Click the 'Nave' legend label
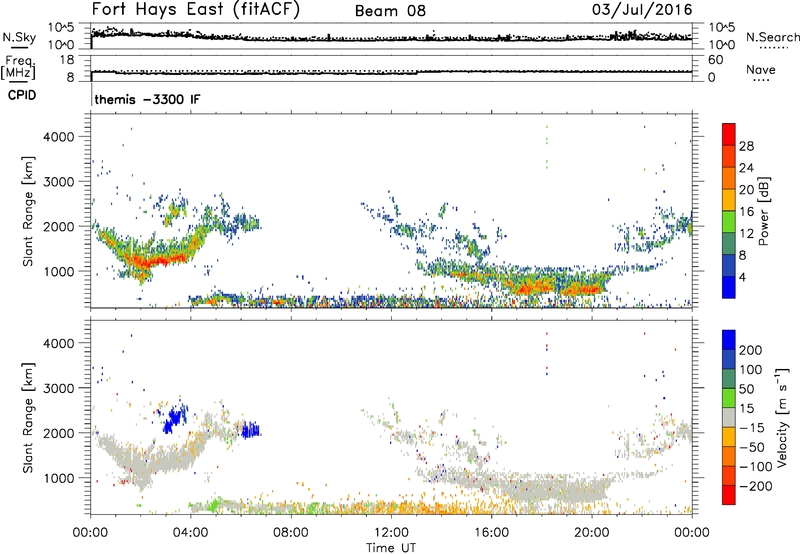800x554 pixels. coord(761,70)
